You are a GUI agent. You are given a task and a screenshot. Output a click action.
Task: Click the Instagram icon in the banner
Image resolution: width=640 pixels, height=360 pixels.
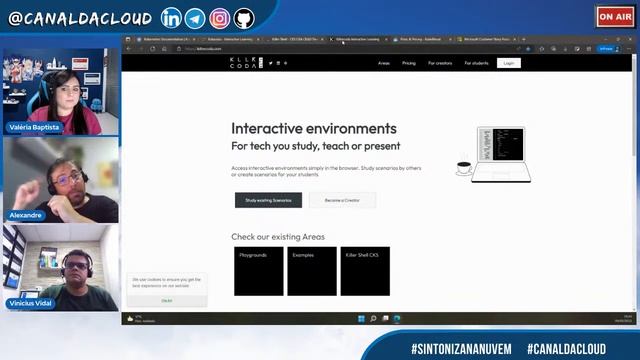tap(220, 18)
